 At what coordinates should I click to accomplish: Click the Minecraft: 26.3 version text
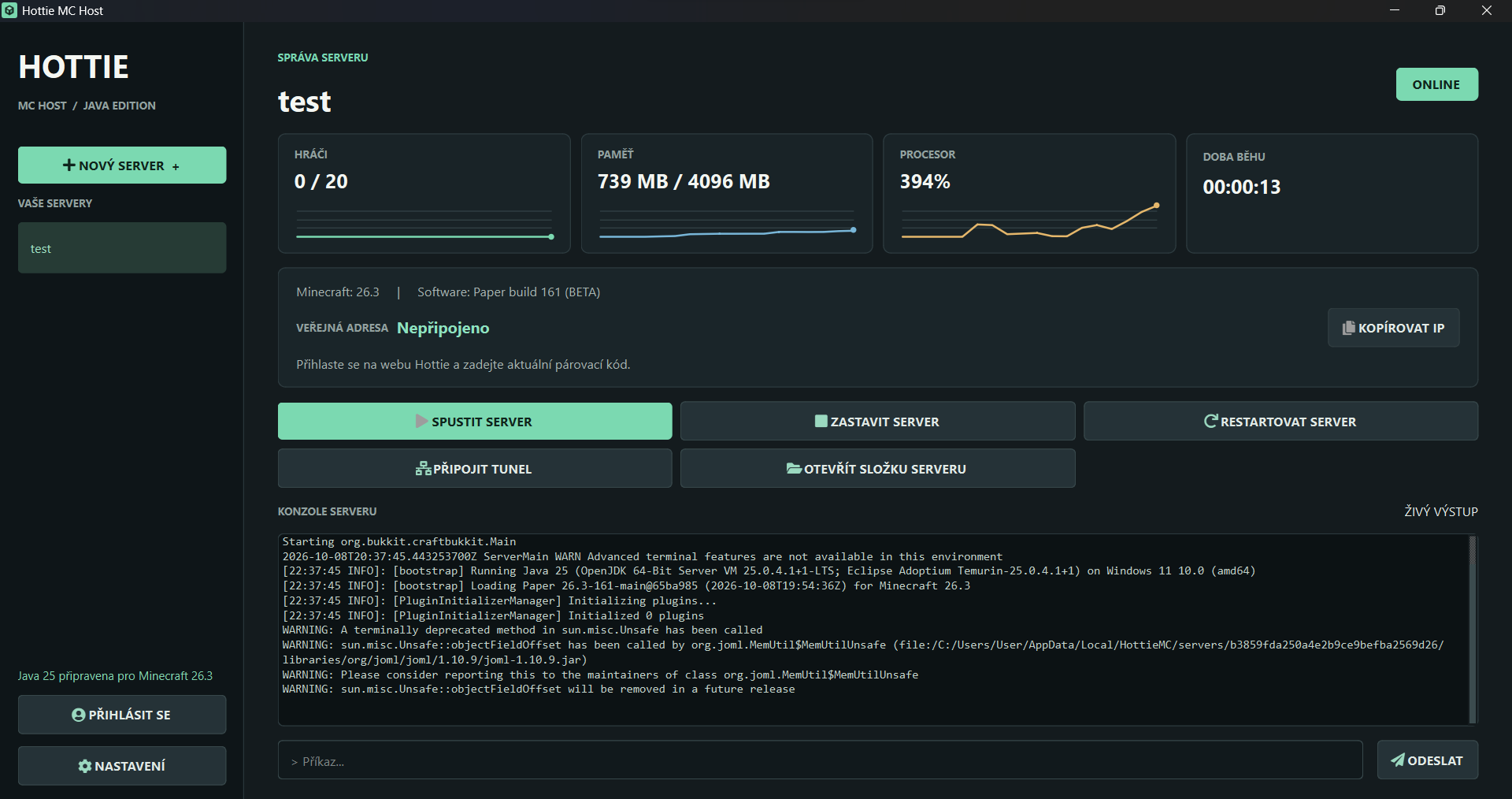[x=338, y=292]
